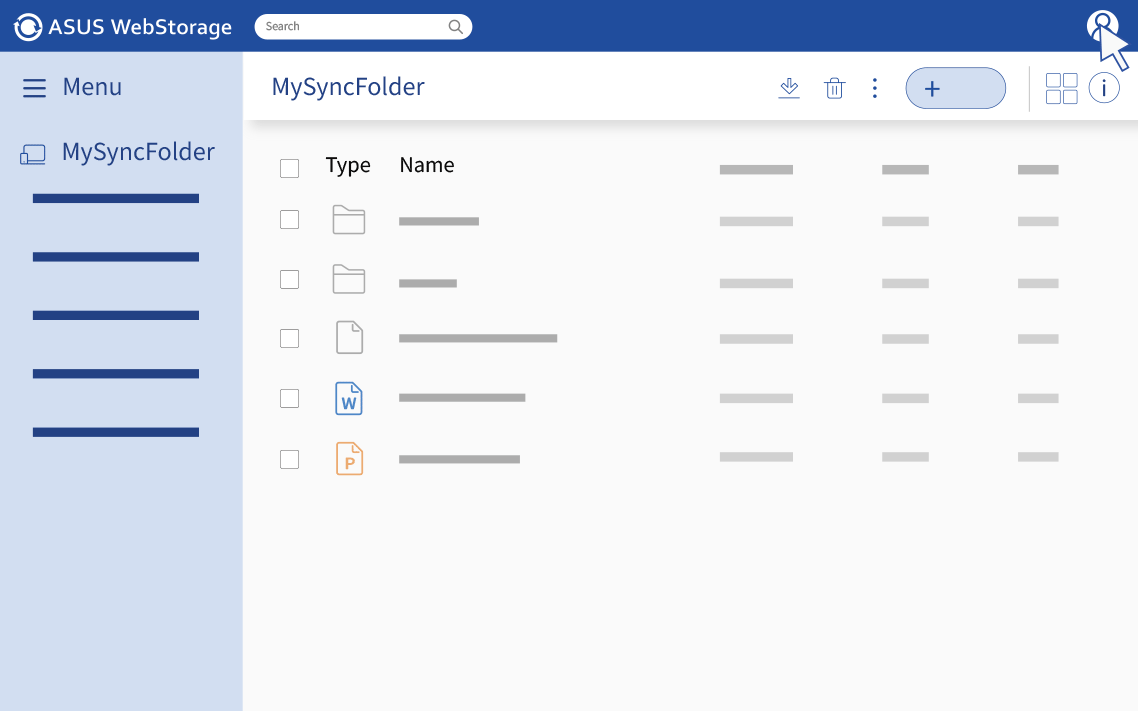This screenshot has height=711, width=1138.
Task: Open the blank document's file name
Action: coord(478,338)
